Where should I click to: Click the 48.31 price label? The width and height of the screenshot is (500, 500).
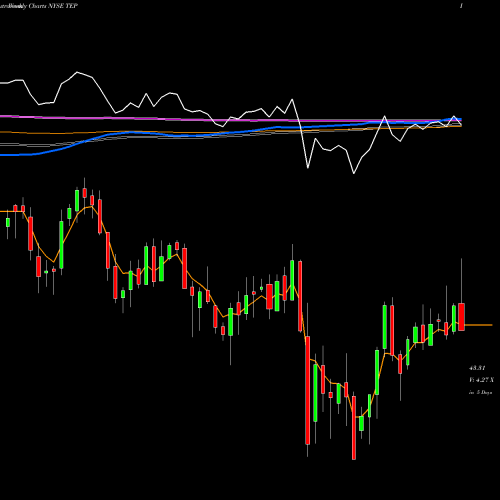click(x=477, y=368)
